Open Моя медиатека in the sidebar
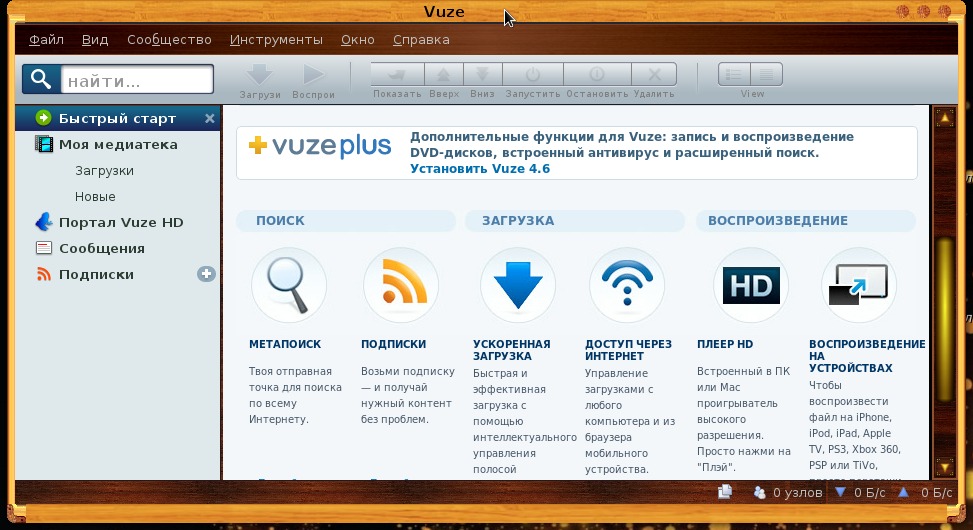The image size is (973, 530). pos(117,145)
